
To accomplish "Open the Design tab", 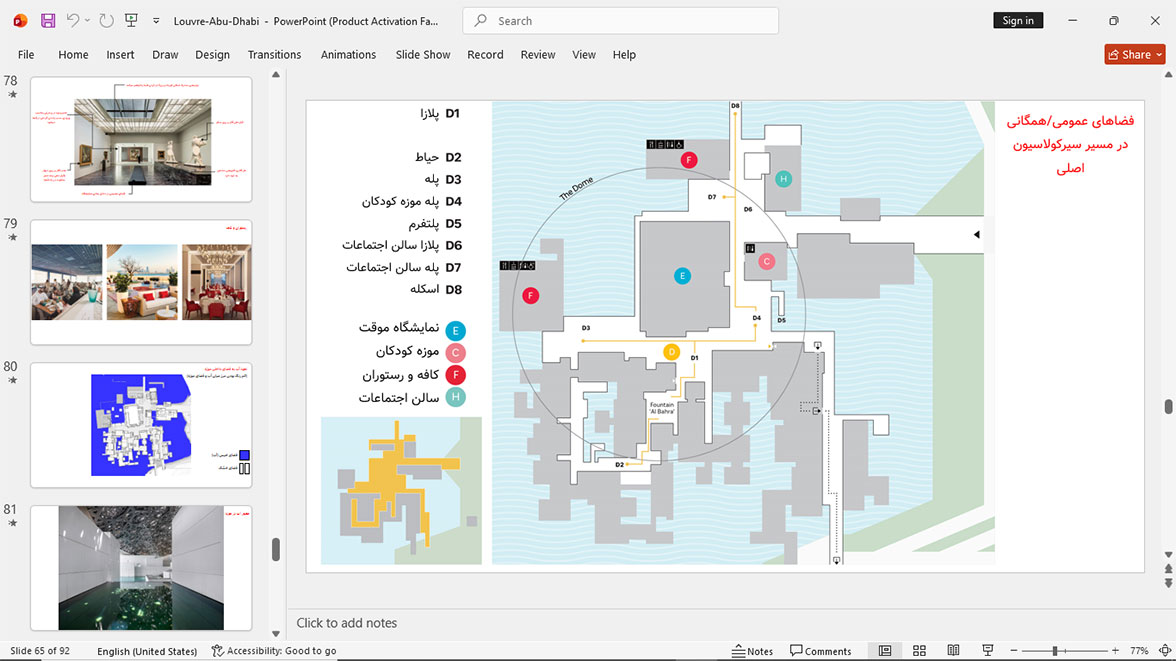I will click(x=212, y=55).
